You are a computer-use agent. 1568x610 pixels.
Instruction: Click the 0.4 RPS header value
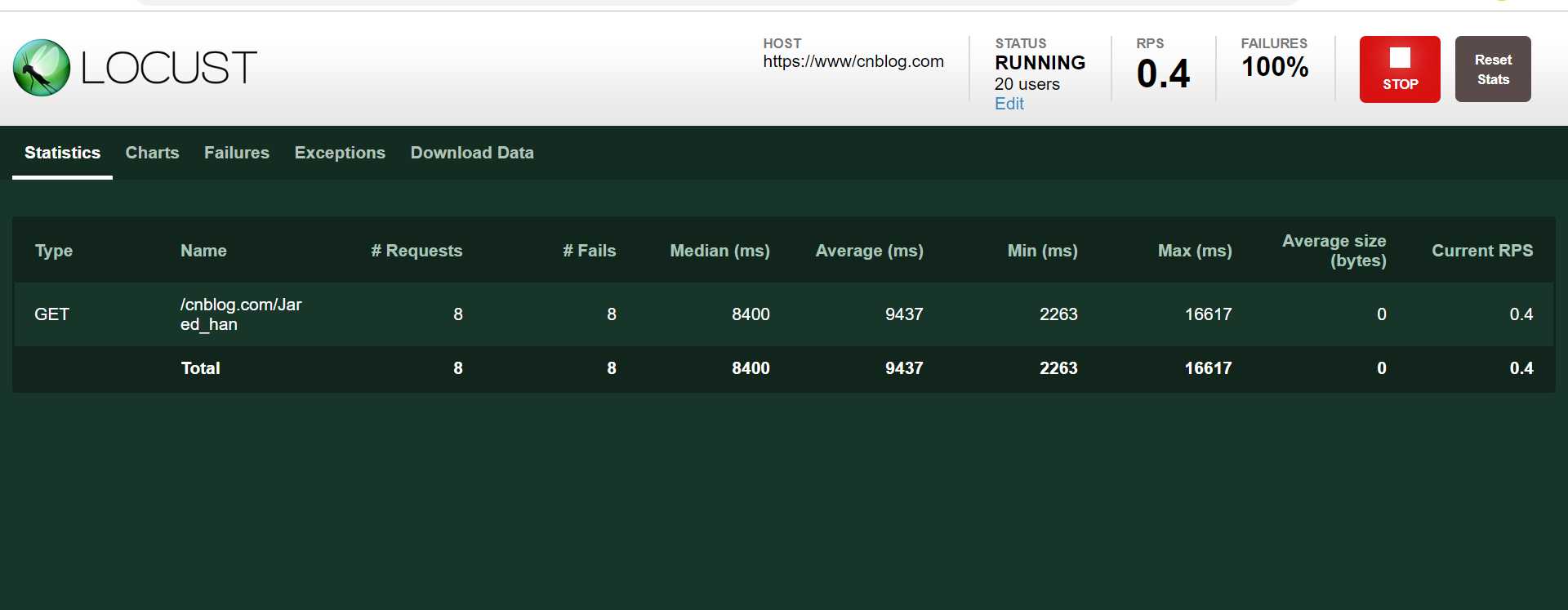pyautogui.click(x=1163, y=73)
